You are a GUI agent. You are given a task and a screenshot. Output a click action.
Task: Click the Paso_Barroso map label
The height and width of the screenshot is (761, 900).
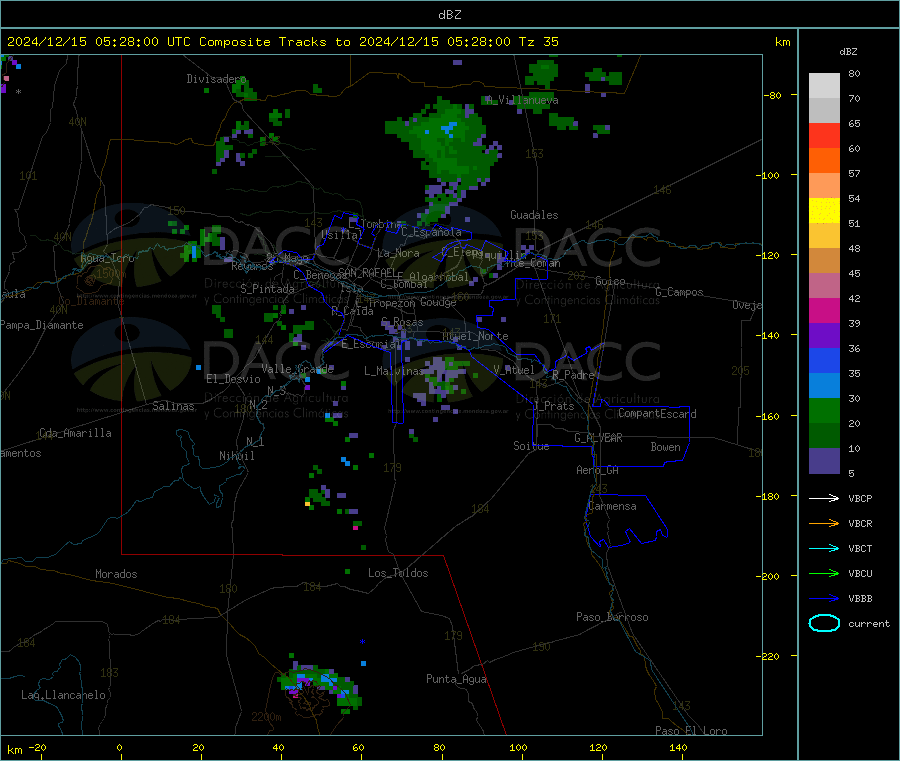tap(612, 617)
